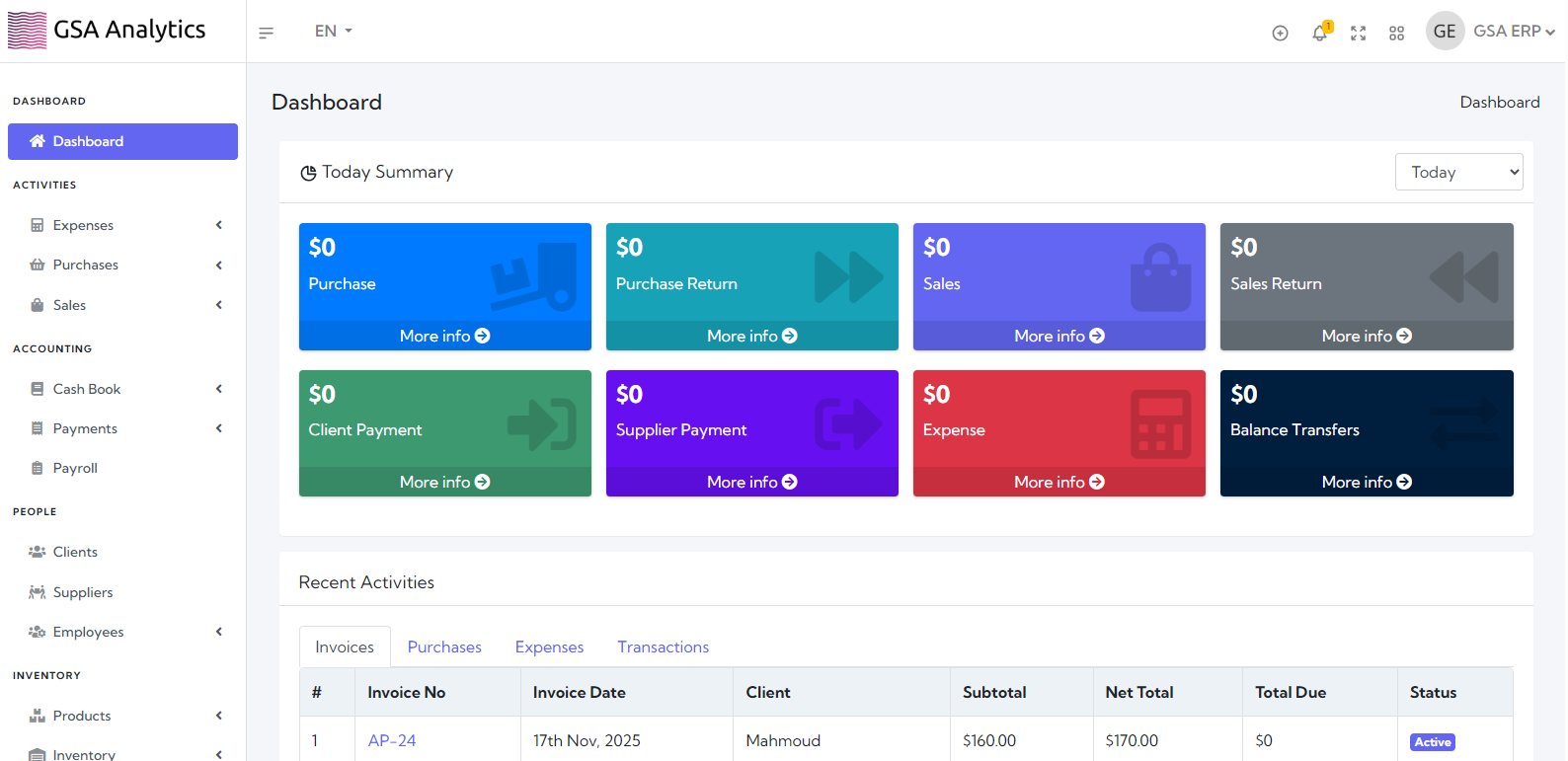Expand the Payments submenu chevron

coord(219,428)
